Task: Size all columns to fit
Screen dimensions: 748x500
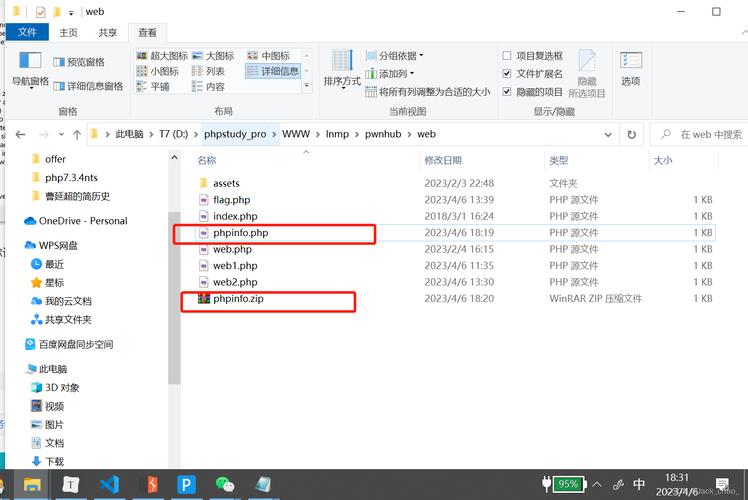Action: (427, 92)
